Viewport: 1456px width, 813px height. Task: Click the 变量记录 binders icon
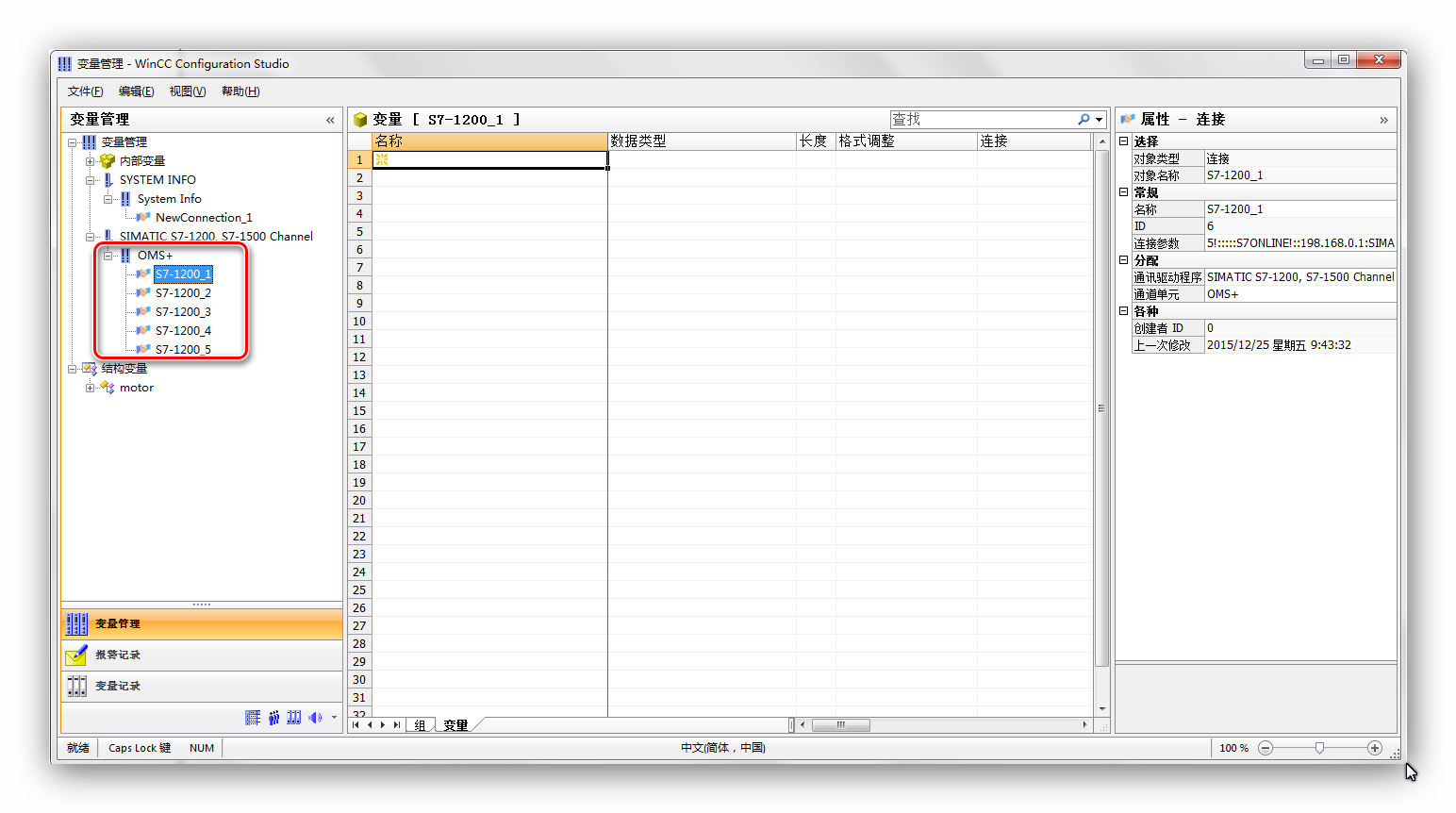(77, 686)
